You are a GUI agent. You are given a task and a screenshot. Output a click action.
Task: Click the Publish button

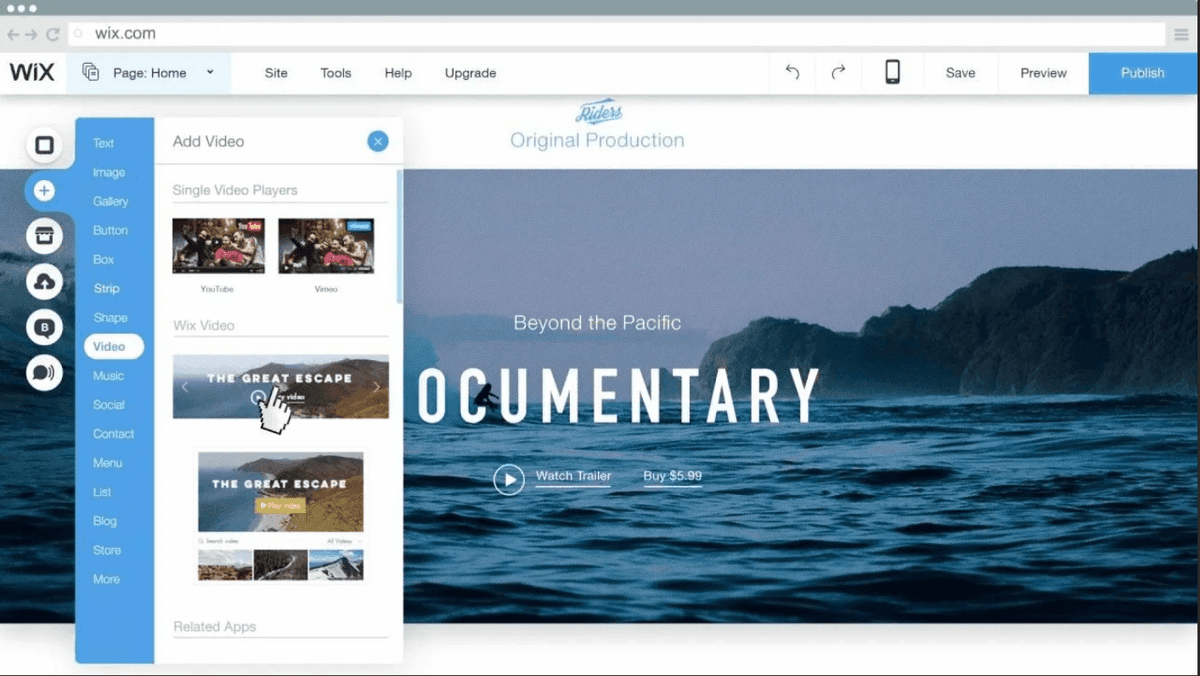pos(1142,73)
